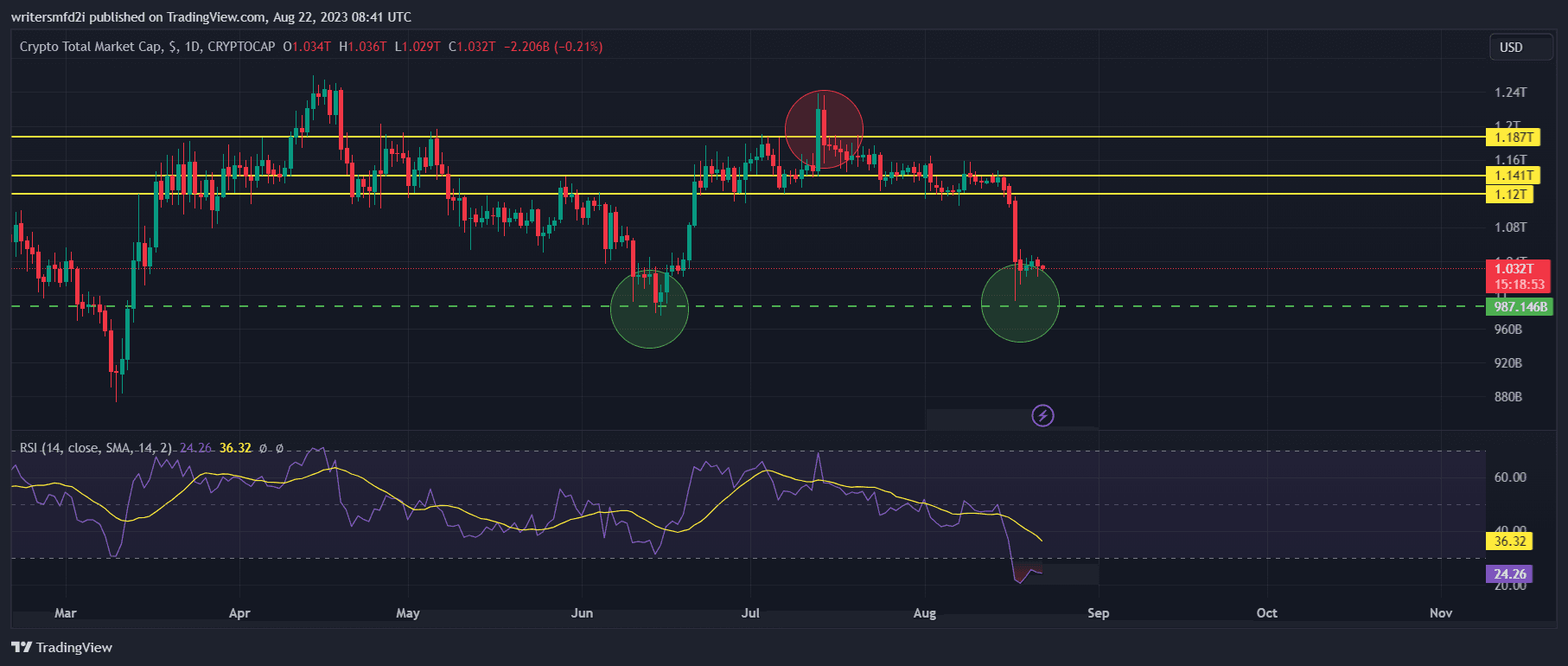This screenshot has width=1568, height=666.
Task: Click the red circle marking July peak
Action: [x=823, y=130]
